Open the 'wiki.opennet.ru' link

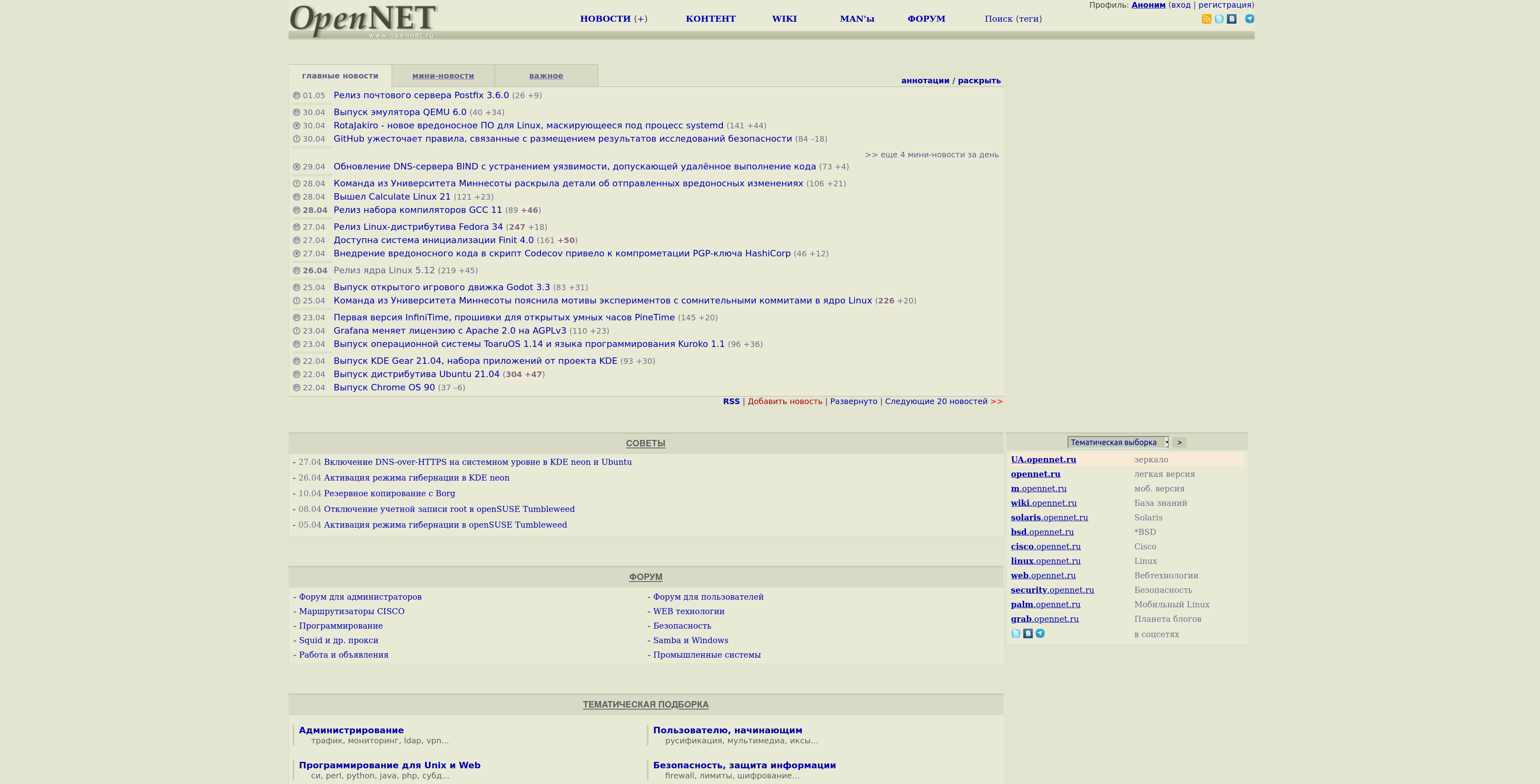1044,503
